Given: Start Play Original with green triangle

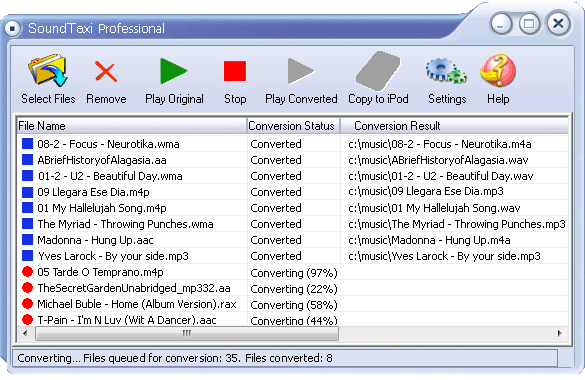Looking at the screenshot, I should pyautogui.click(x=173, y=71).
